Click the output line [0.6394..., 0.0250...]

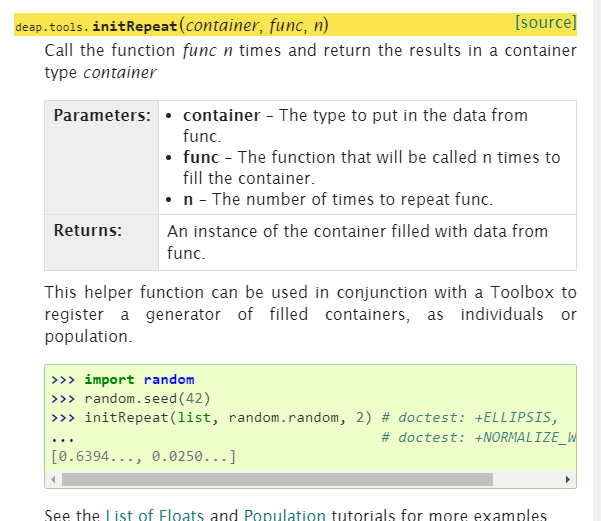point(143,456)
